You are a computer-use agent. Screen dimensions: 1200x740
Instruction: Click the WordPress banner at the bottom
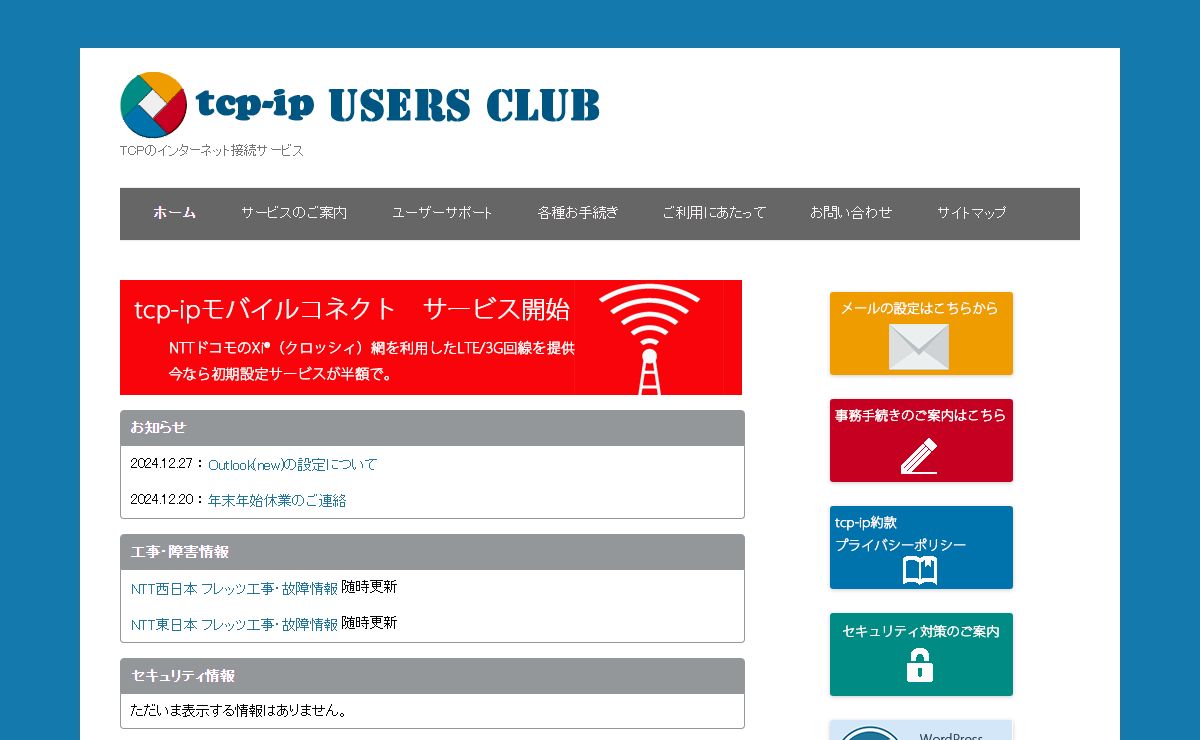[921, 730]
